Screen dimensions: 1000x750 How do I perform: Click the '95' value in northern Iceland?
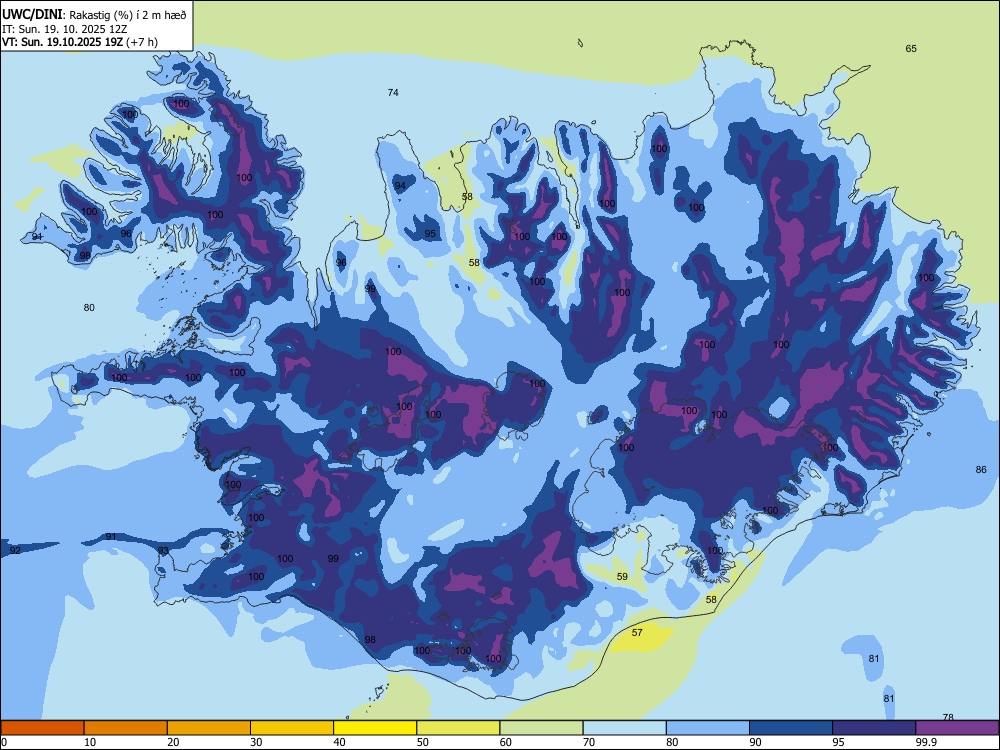[430, 233]
